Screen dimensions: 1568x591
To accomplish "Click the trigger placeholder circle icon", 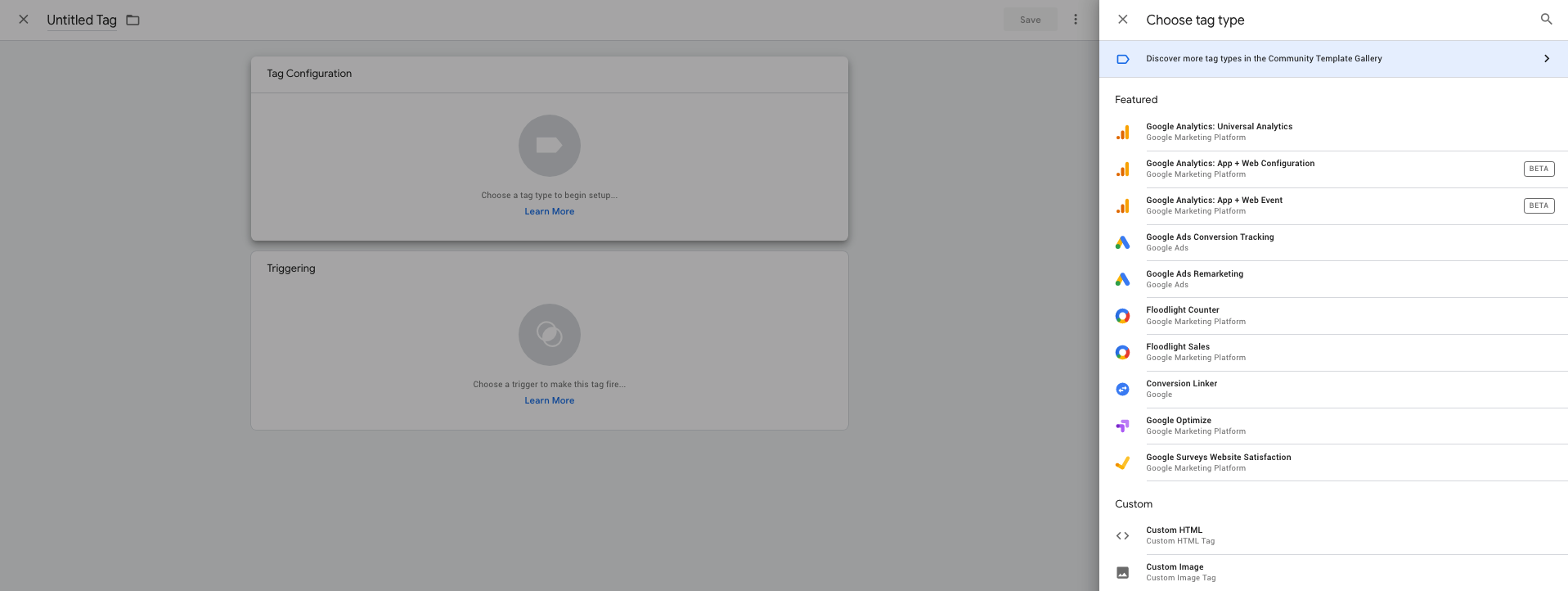I will pyautogui.click(x=550, y=335).
